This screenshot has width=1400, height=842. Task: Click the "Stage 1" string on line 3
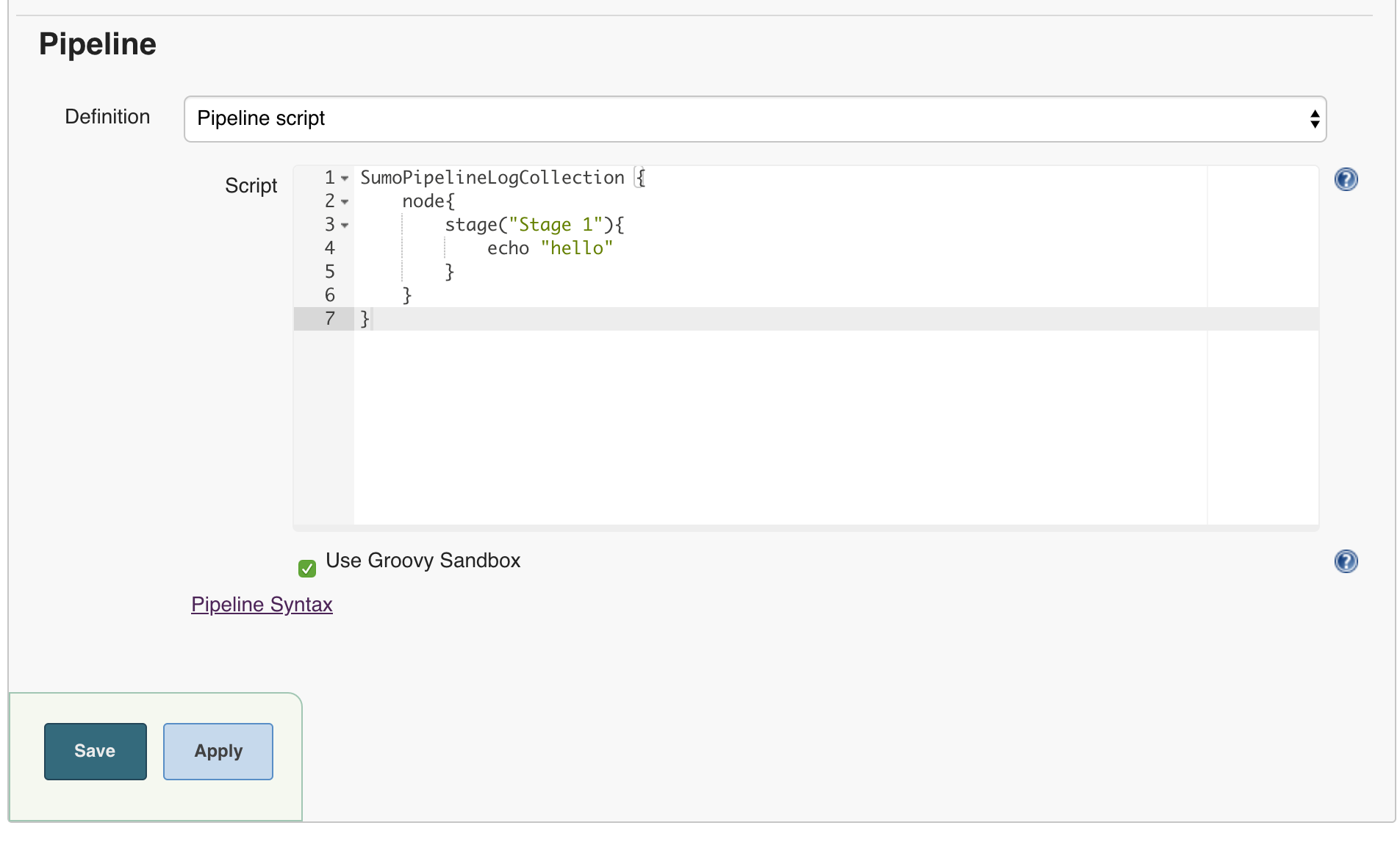click(x=556, y=225)
